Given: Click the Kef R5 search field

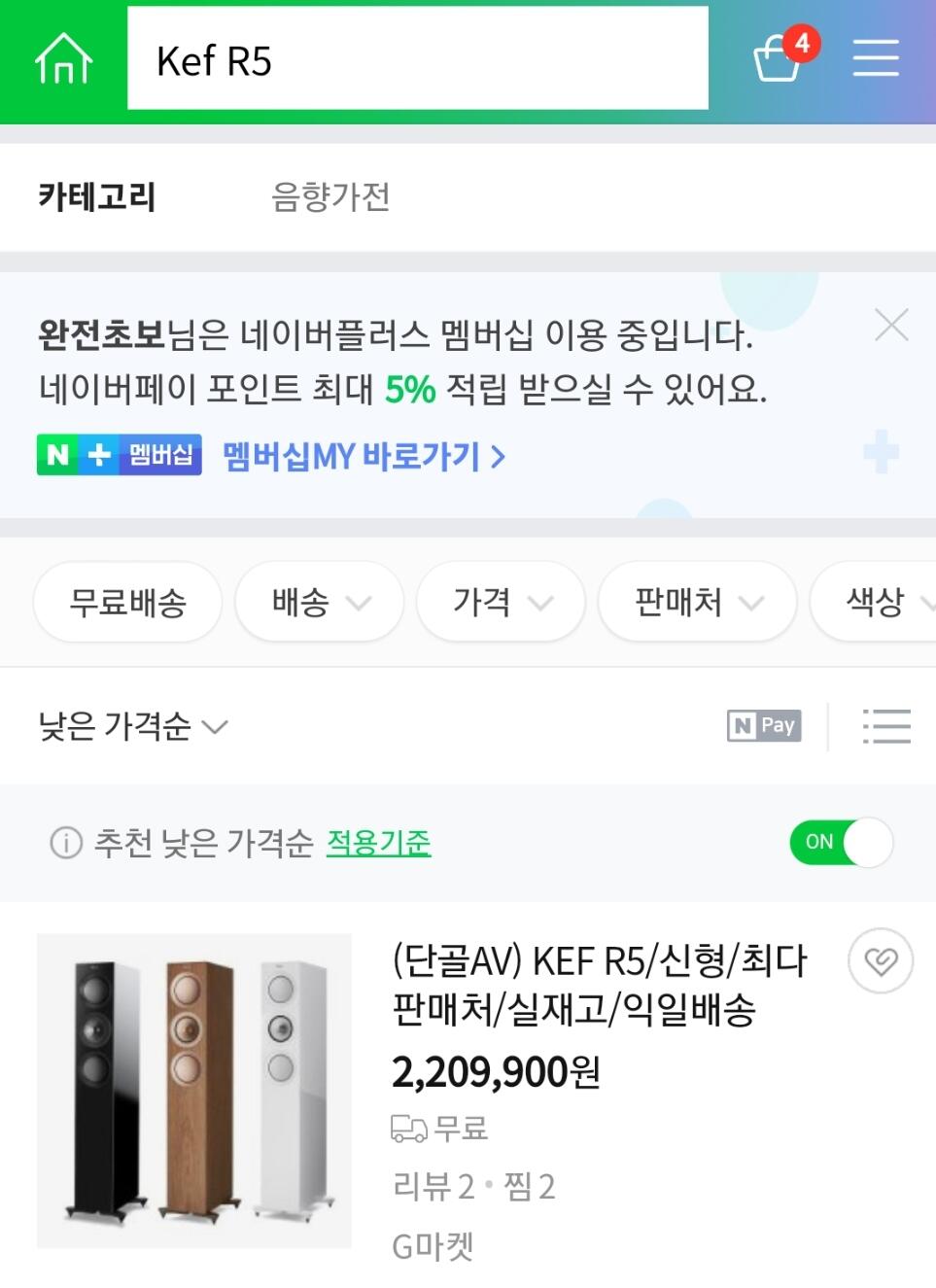Looking at the screenshot, I should click(x=417, y=59).
